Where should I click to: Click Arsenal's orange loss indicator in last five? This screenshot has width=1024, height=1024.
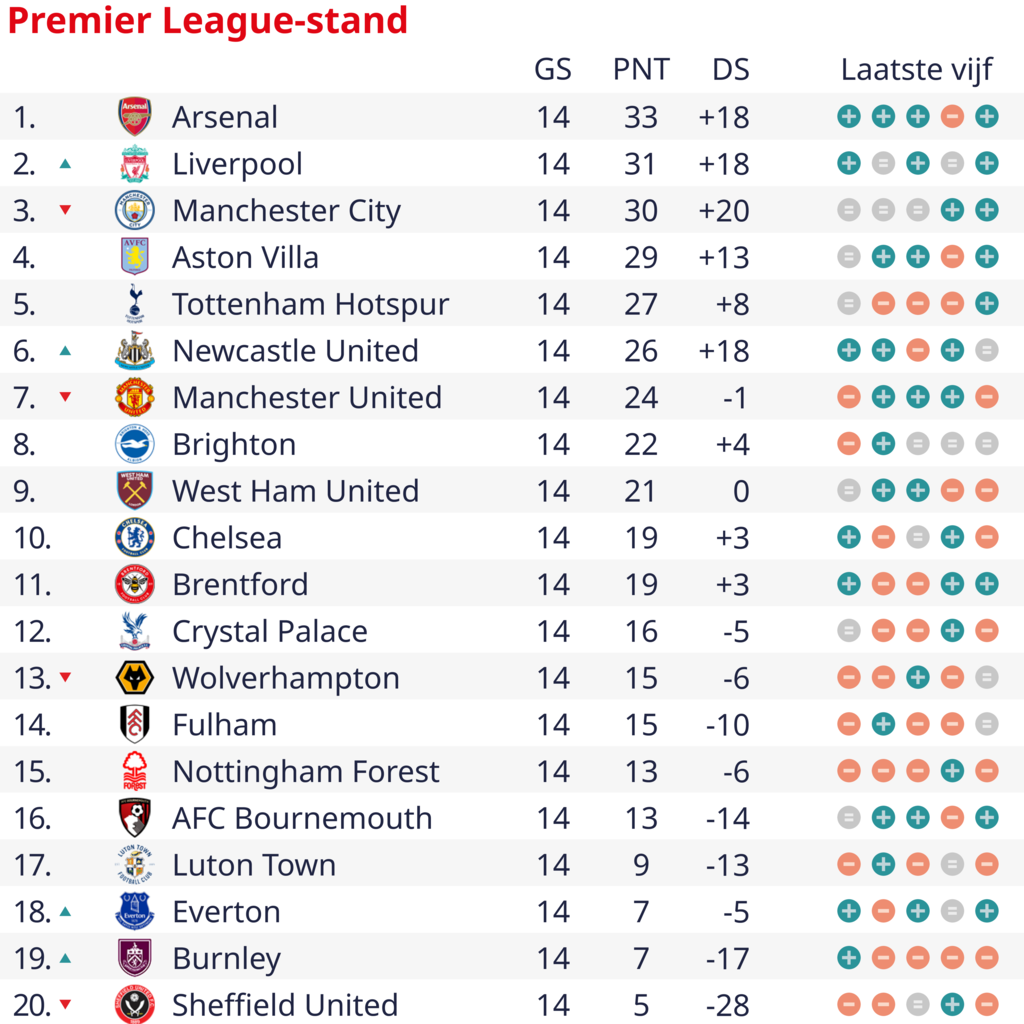click(952, 117)
